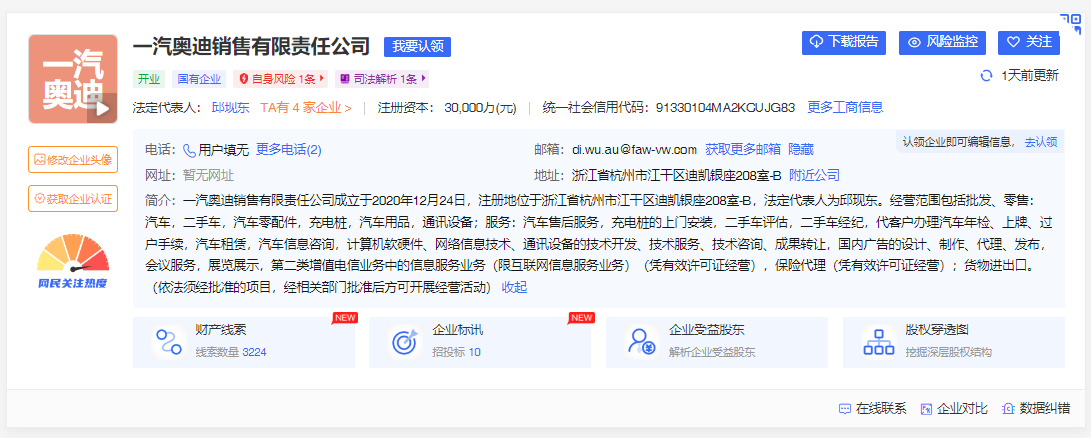Click the heart icon in 关注
1091x438 pixels.
(1013, 42)
